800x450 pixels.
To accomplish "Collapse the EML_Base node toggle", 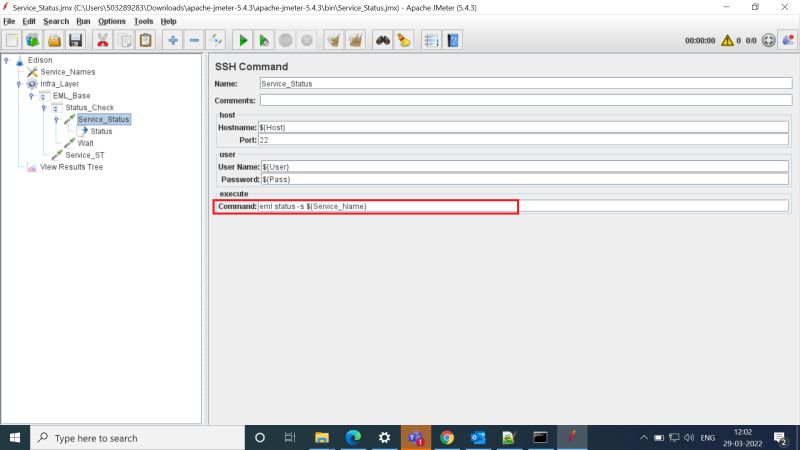I will tap(31, 96).
